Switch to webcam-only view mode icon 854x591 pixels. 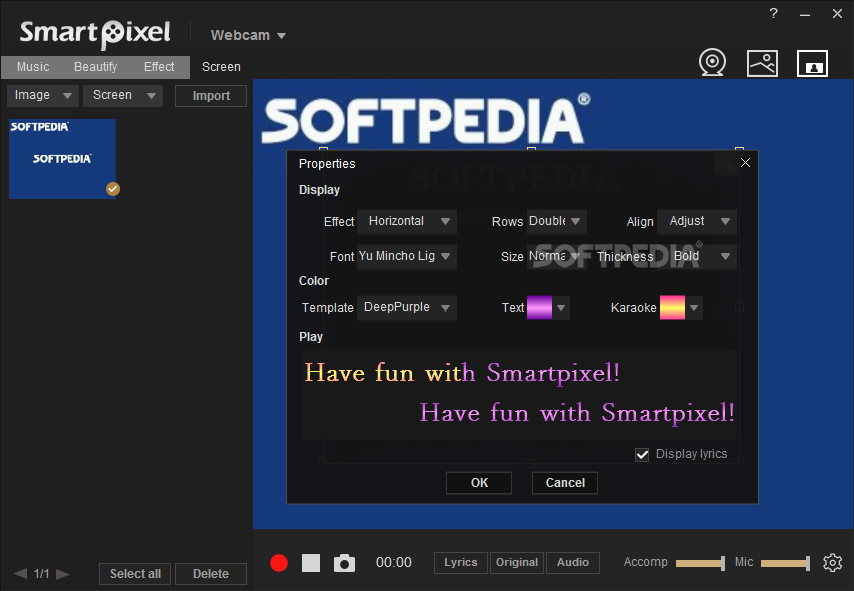tap(712, 63)
